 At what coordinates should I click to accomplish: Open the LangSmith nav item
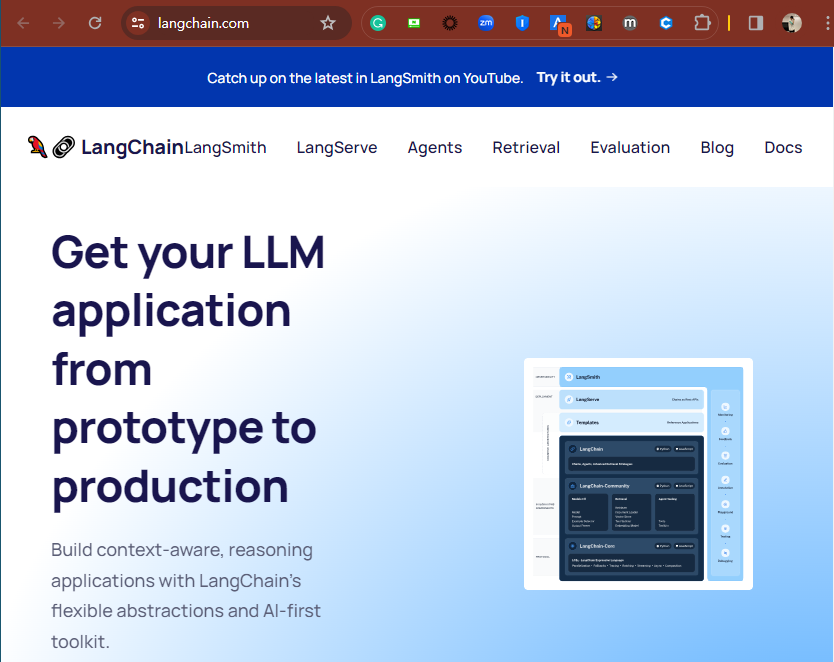[x=226, y=147]
